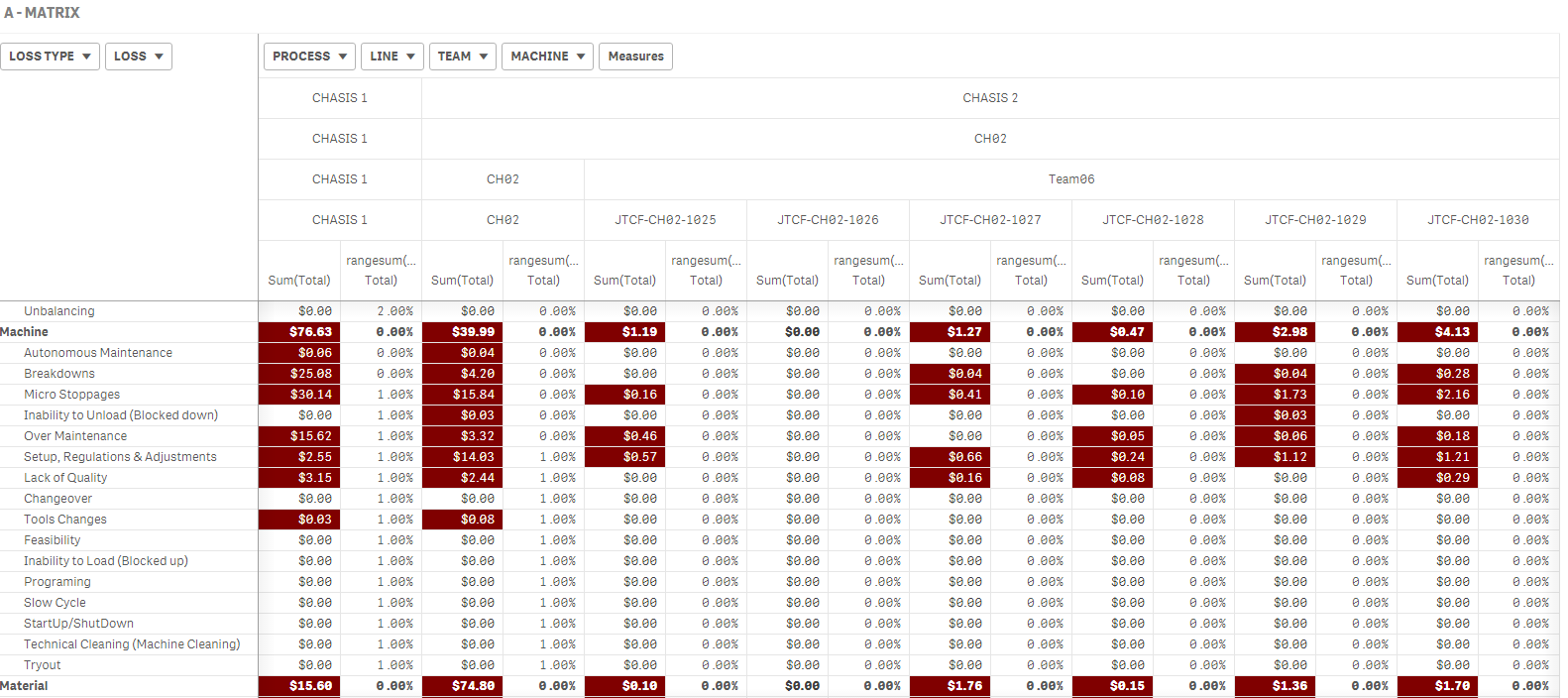The image size is (1568, 698).
Task: Click the $74.80 Material cell
Action: 462,686
